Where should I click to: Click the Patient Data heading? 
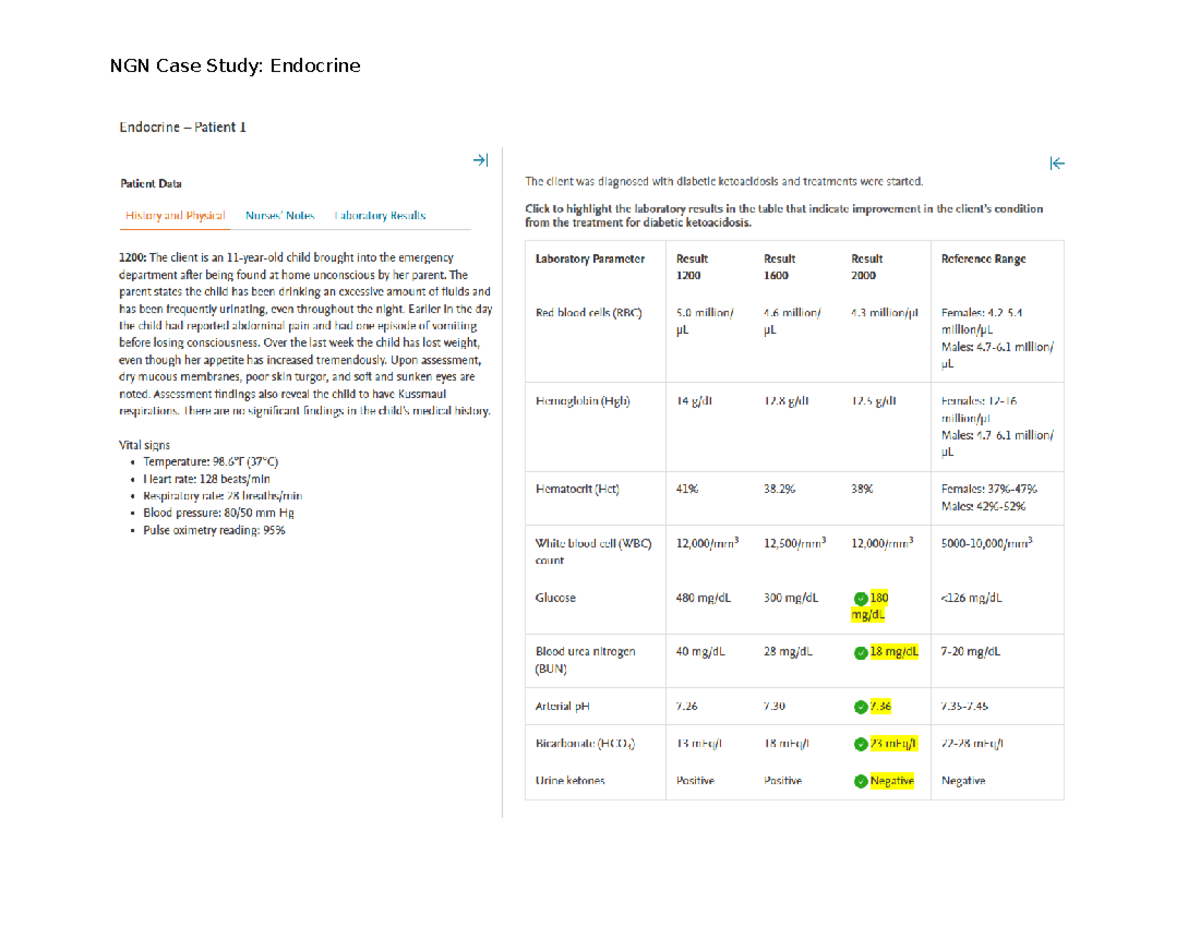pyautogui.click(x=151, y=184)
